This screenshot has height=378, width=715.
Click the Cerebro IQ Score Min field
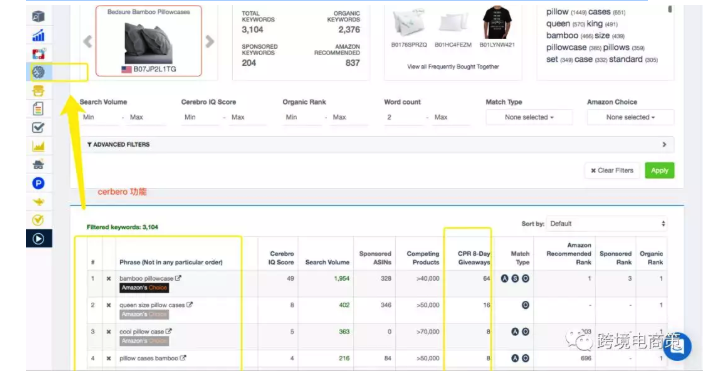[x=202, y=117]
